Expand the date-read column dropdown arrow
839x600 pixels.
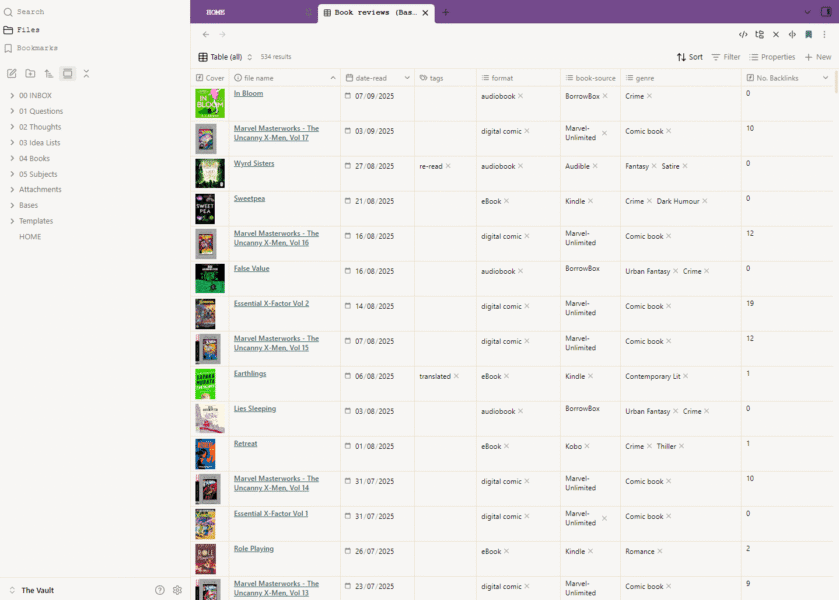[407, 78]
